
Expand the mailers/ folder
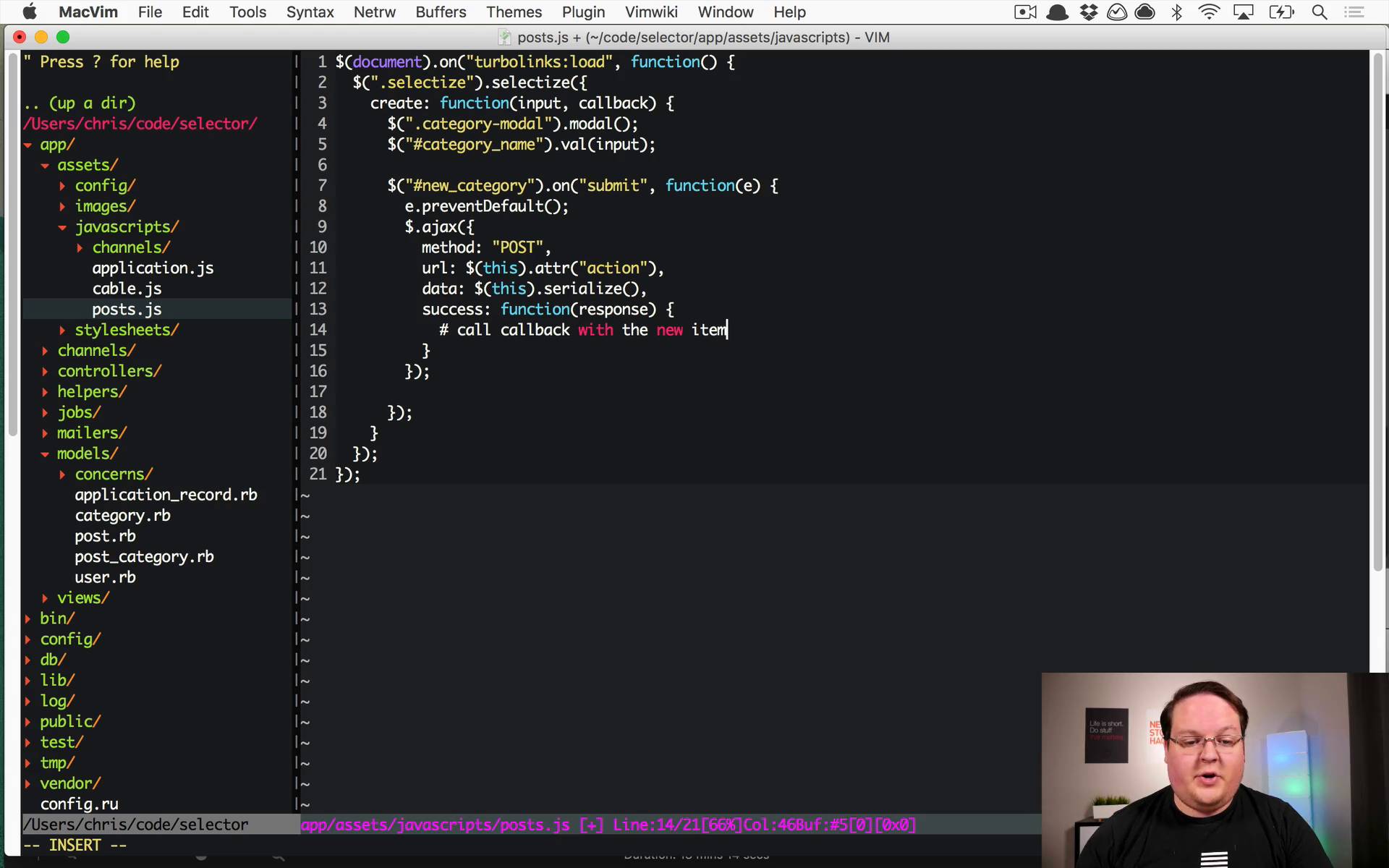45,433
